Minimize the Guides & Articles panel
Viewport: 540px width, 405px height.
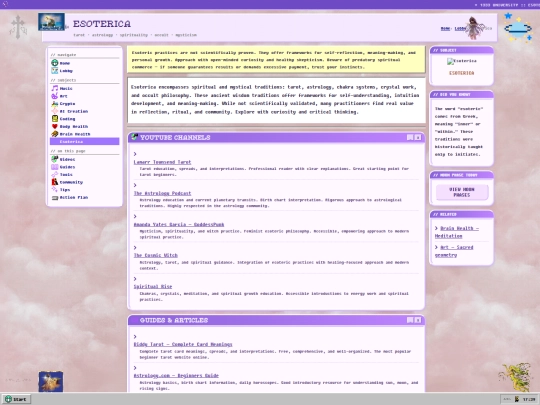(410, 320)
